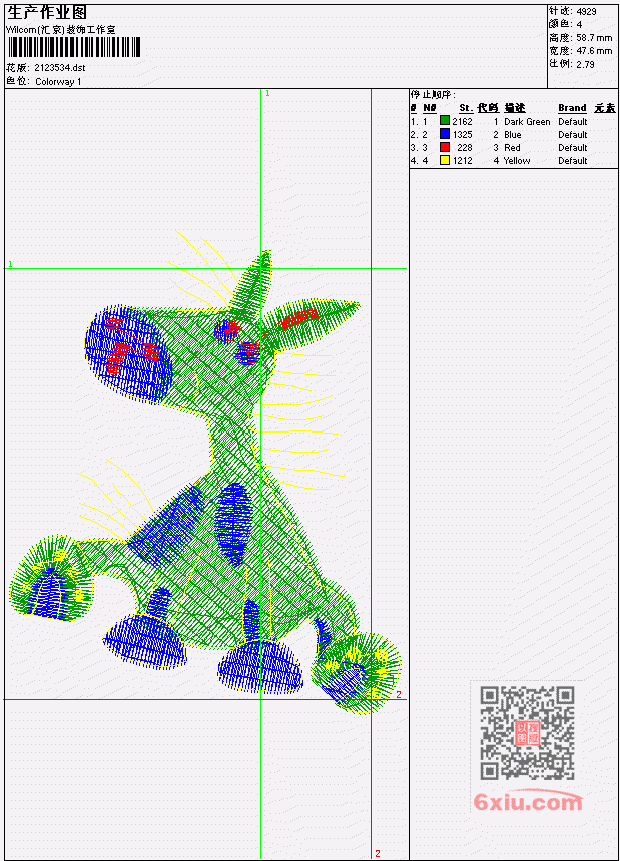The width and height of the screenshot is (620, 861).
Task: Click the Blue description cell
Action: pos(513,135)
